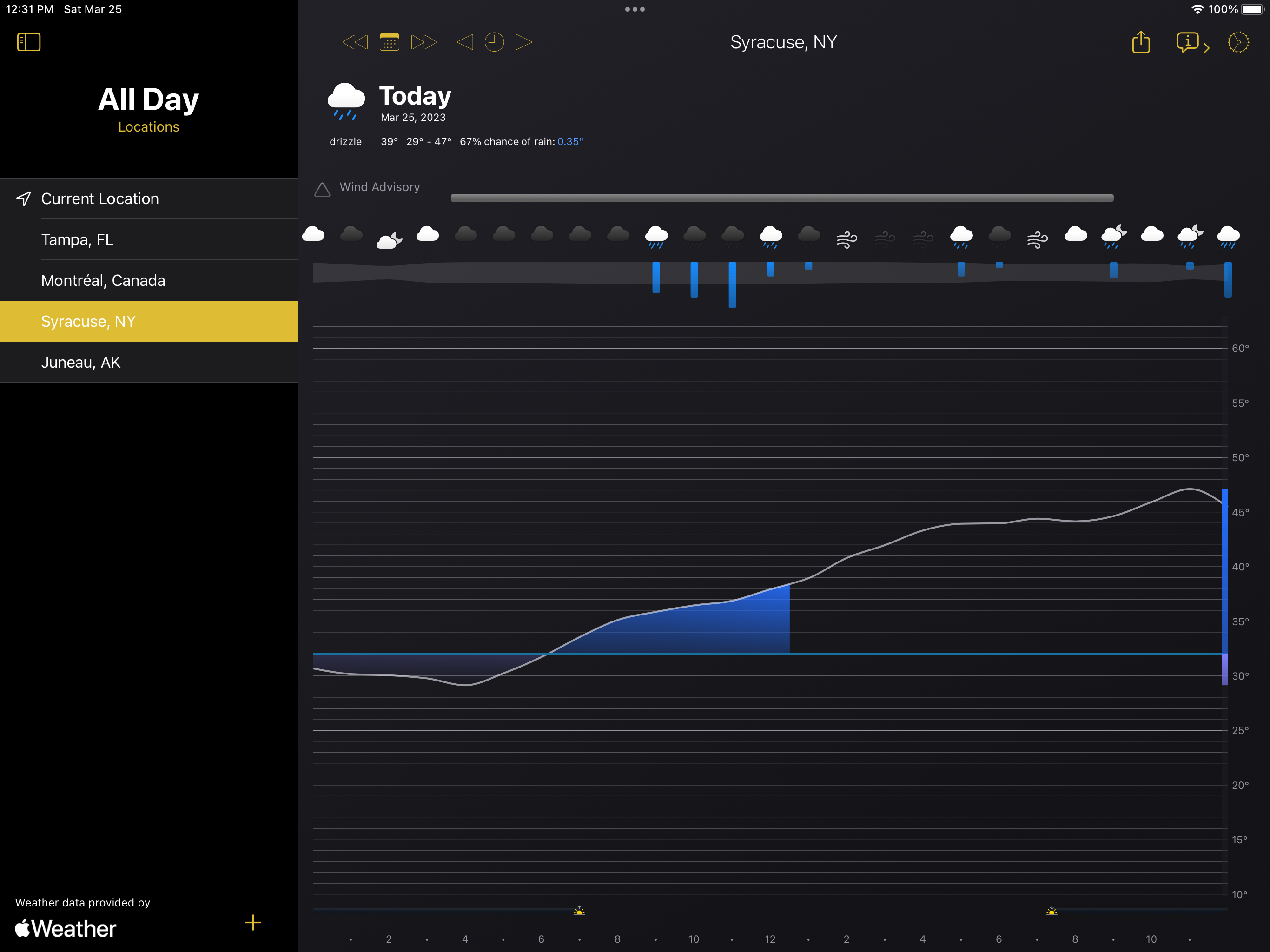Screen dimensions: 1270x952
Task: Jump back a week with double-left arrows
Action: [x=355, y=42]
